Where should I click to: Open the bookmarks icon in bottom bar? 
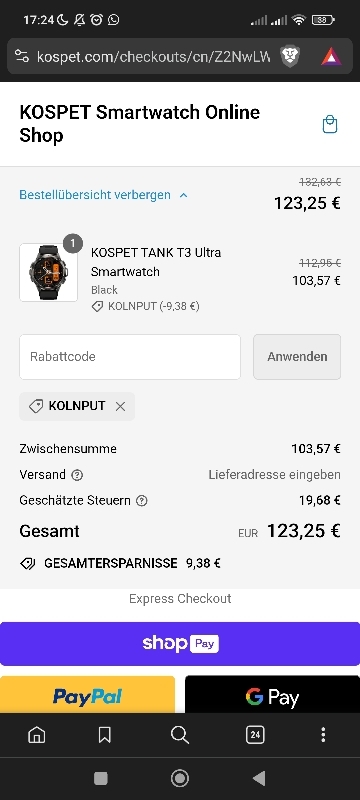[x=105, y=735]
